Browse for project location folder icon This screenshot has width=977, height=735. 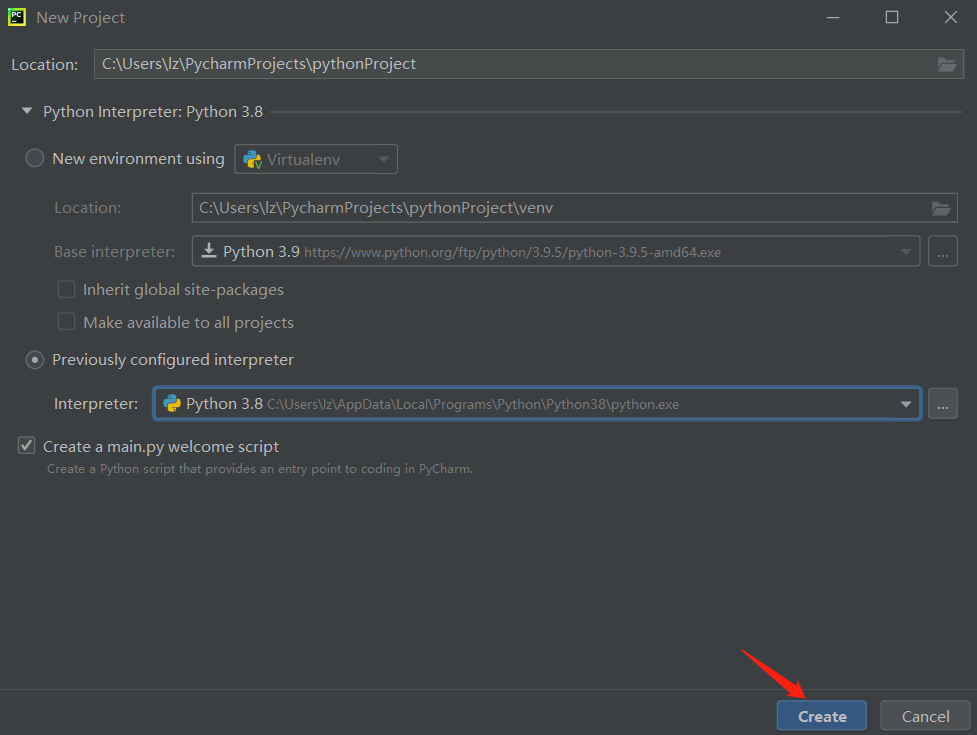(x=946, y=64)
